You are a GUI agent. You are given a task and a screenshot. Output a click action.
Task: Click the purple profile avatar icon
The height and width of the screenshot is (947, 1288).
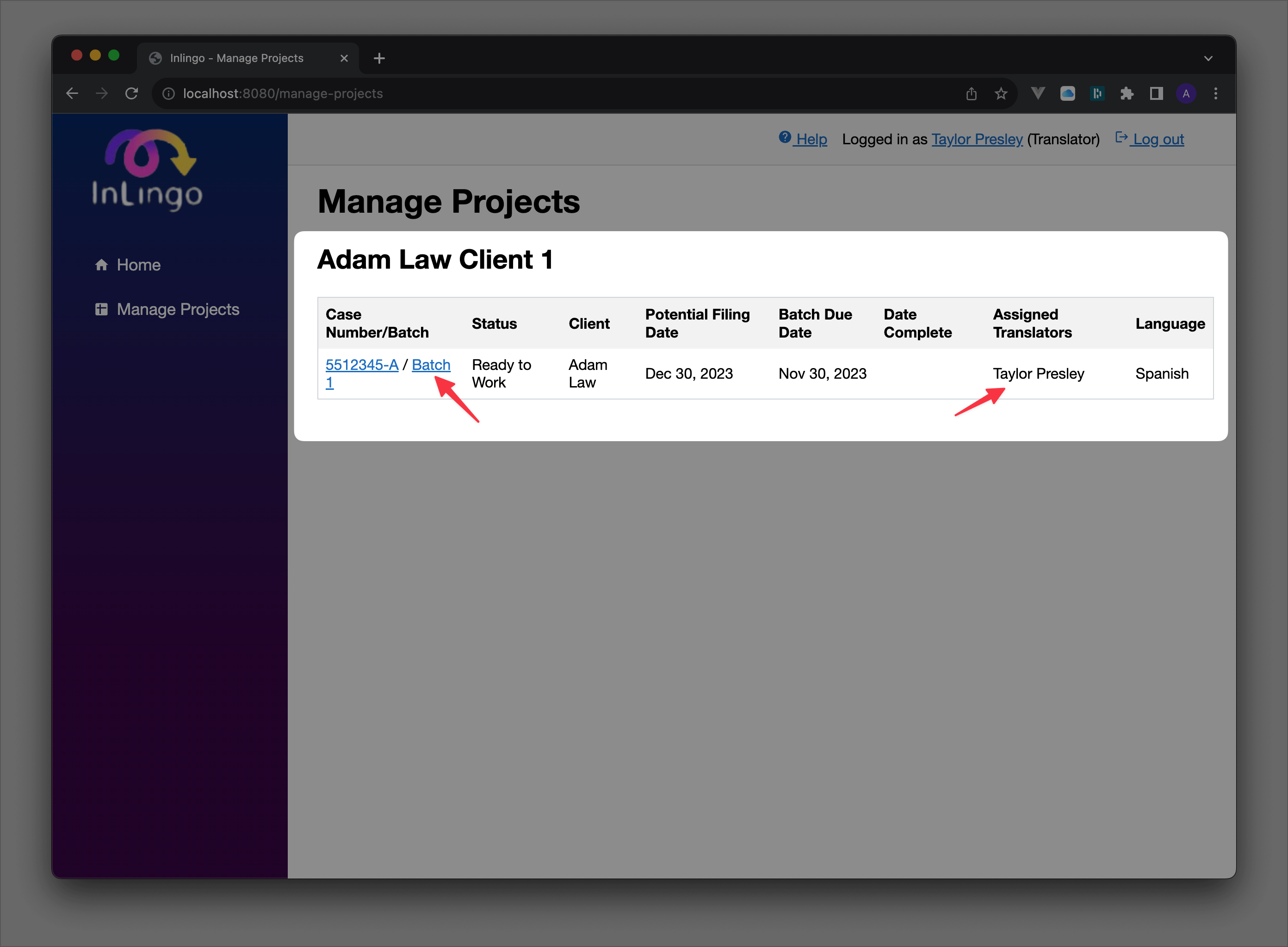1187,93
